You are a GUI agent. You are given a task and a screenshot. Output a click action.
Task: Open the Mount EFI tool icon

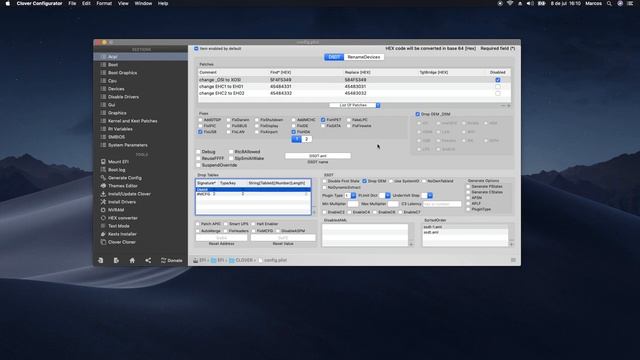tap(103, 162)
